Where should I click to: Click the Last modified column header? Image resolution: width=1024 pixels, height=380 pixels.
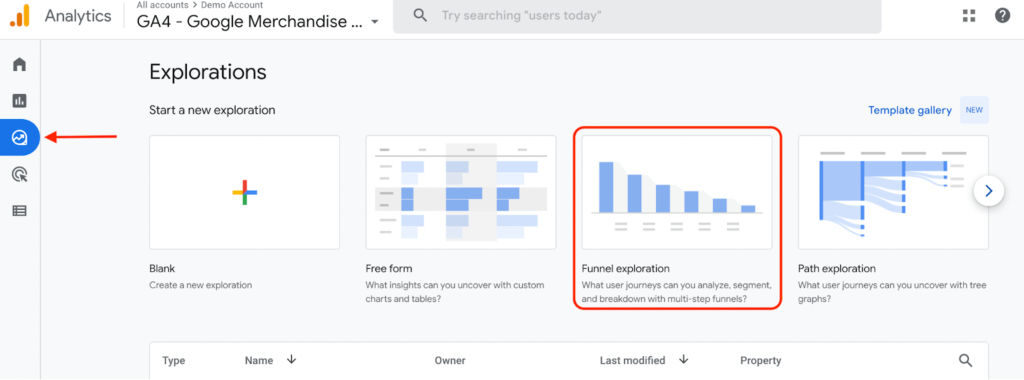click(632, 360)
